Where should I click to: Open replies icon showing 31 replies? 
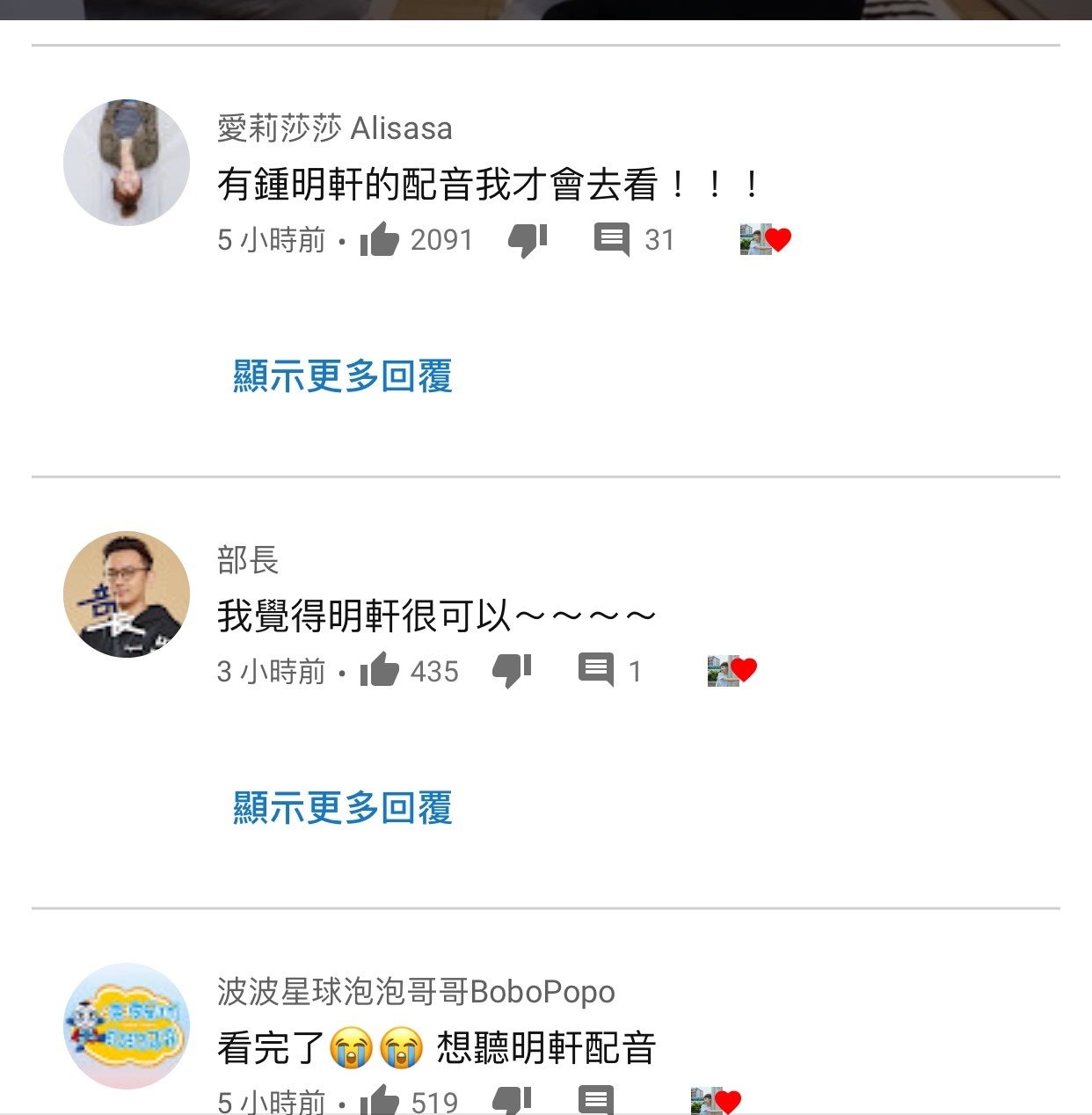point(612,240)
